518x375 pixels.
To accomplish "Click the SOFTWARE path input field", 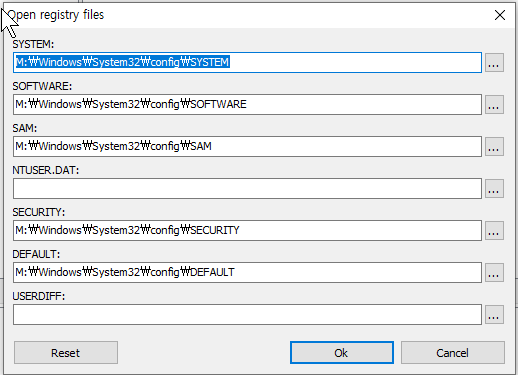I will [247, 104].
